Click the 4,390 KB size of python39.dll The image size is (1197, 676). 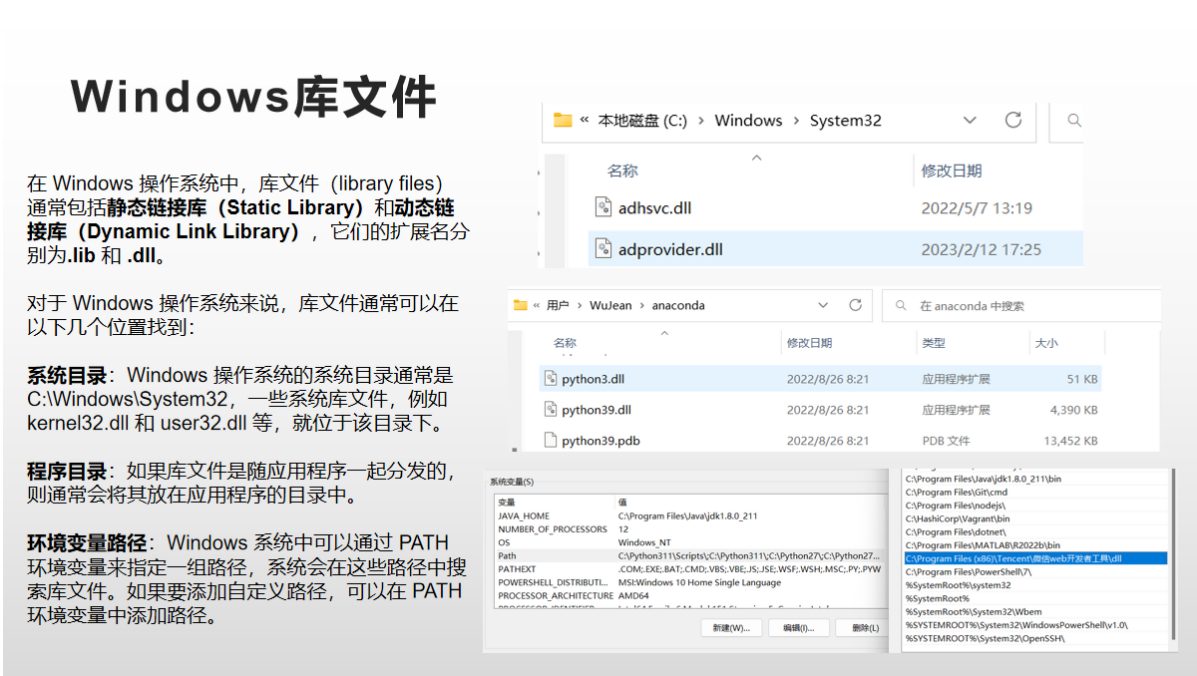point(1073,410)
